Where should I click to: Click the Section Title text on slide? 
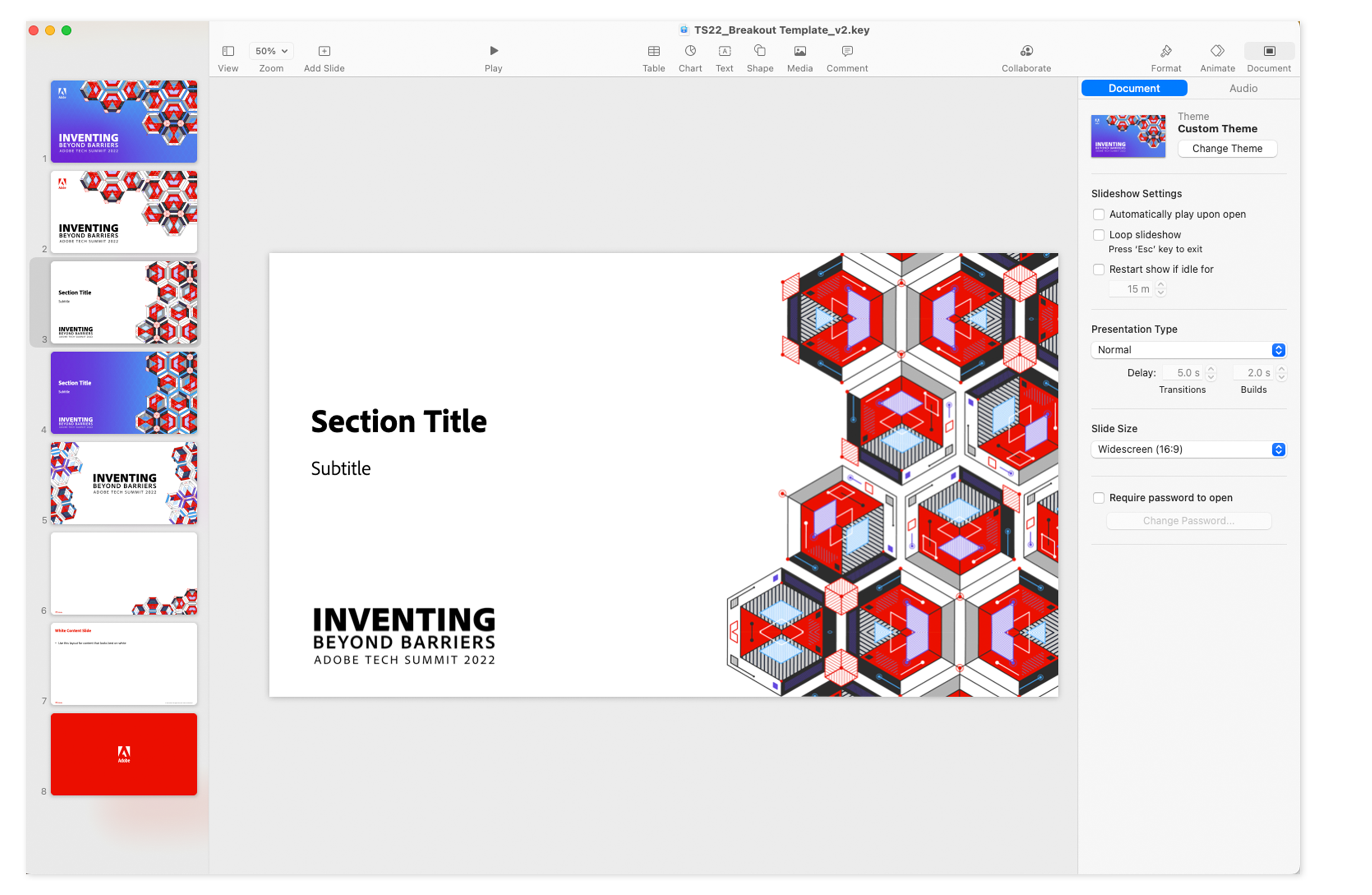[x=398, y=422]
